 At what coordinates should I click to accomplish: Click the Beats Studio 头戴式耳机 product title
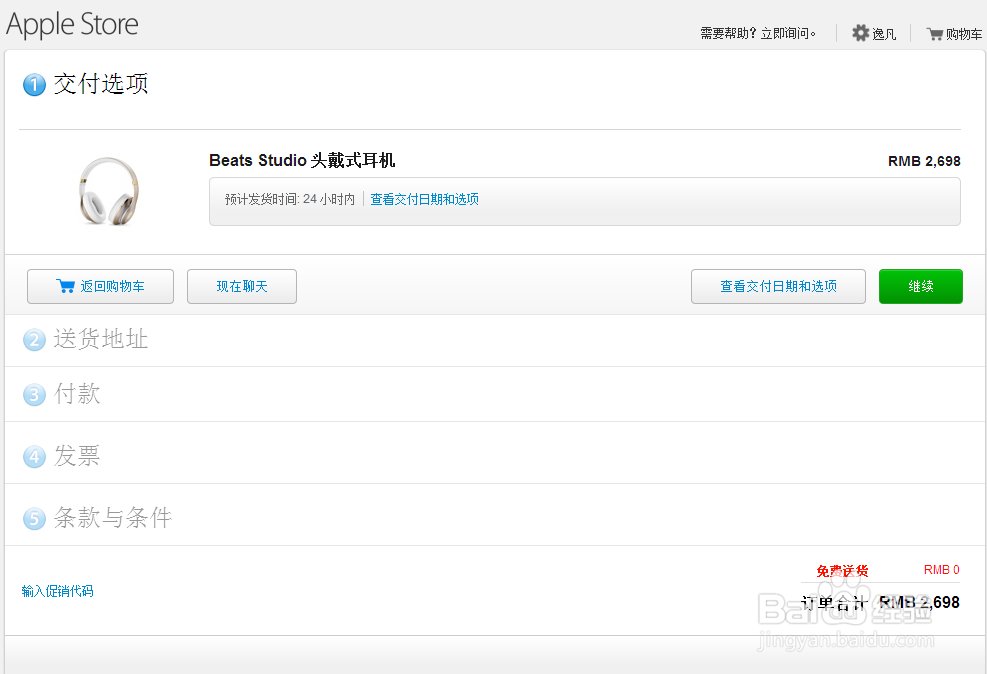pos(302,160)
